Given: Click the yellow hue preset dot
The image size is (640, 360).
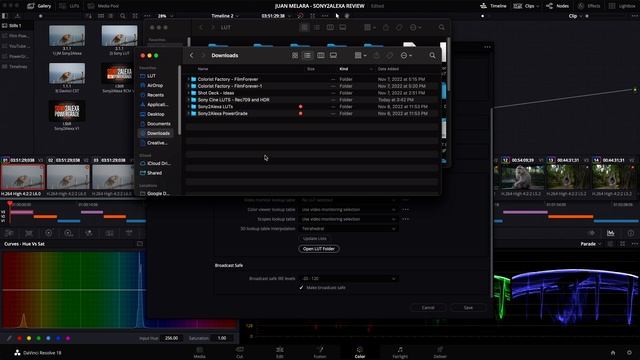Looking at the screenshot, I should (x=29, y=338).
